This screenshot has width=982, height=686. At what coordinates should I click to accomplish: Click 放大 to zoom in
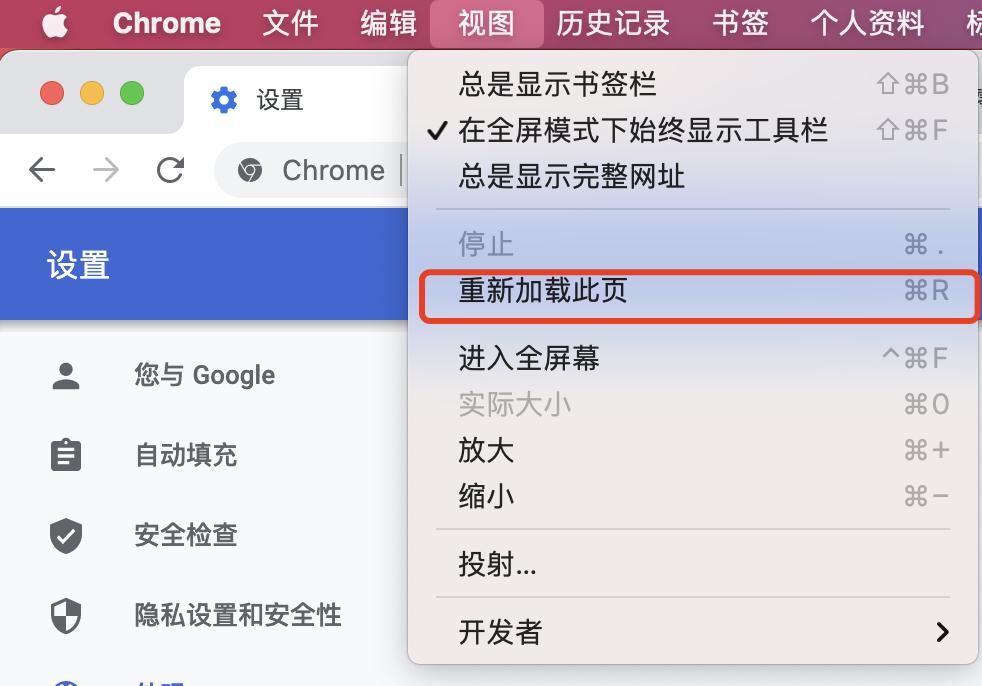click(x=486, y=450)
